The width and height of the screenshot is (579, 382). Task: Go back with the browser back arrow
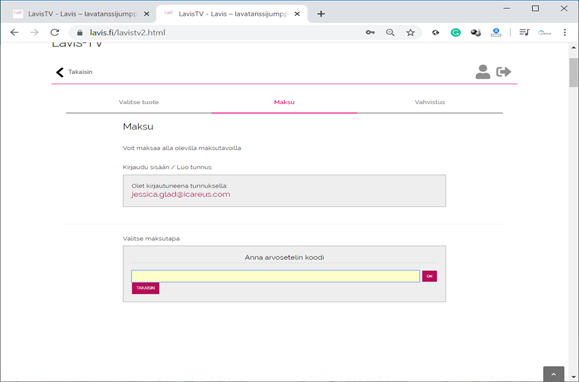pyautogui.click(x=14, y=32)
